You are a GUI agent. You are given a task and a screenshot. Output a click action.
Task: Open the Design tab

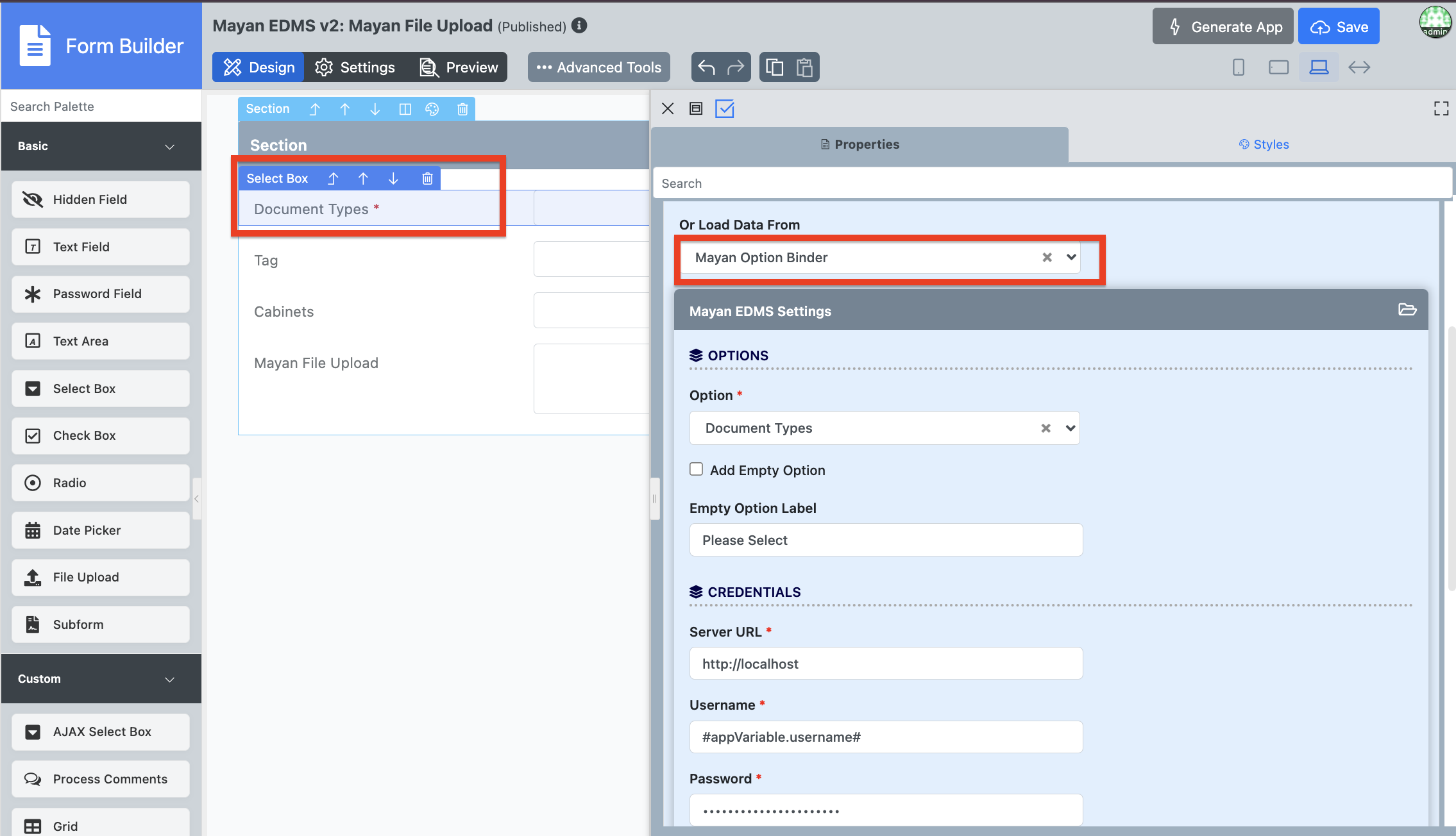(258, 67)
